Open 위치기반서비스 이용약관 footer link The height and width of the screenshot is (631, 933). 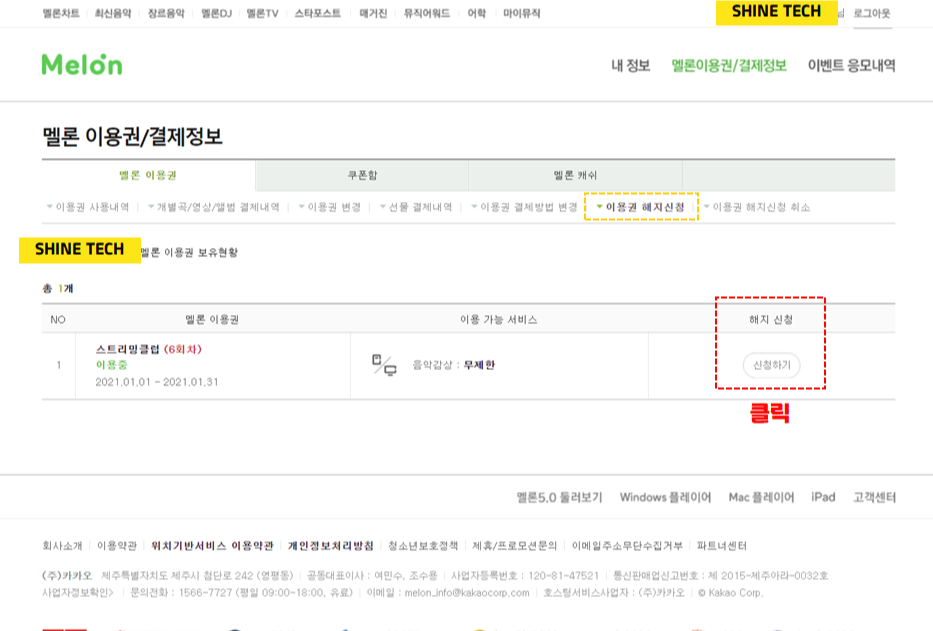[212, 546]
